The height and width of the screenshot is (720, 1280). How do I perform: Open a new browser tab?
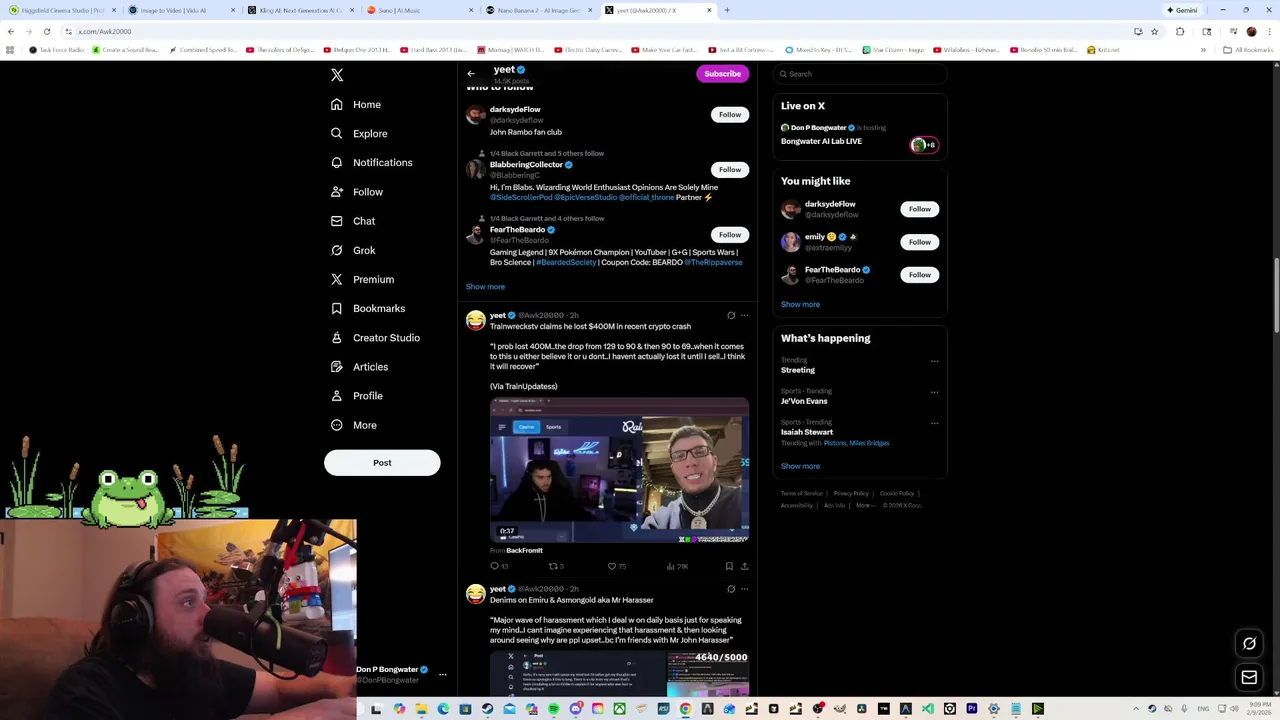727,10
